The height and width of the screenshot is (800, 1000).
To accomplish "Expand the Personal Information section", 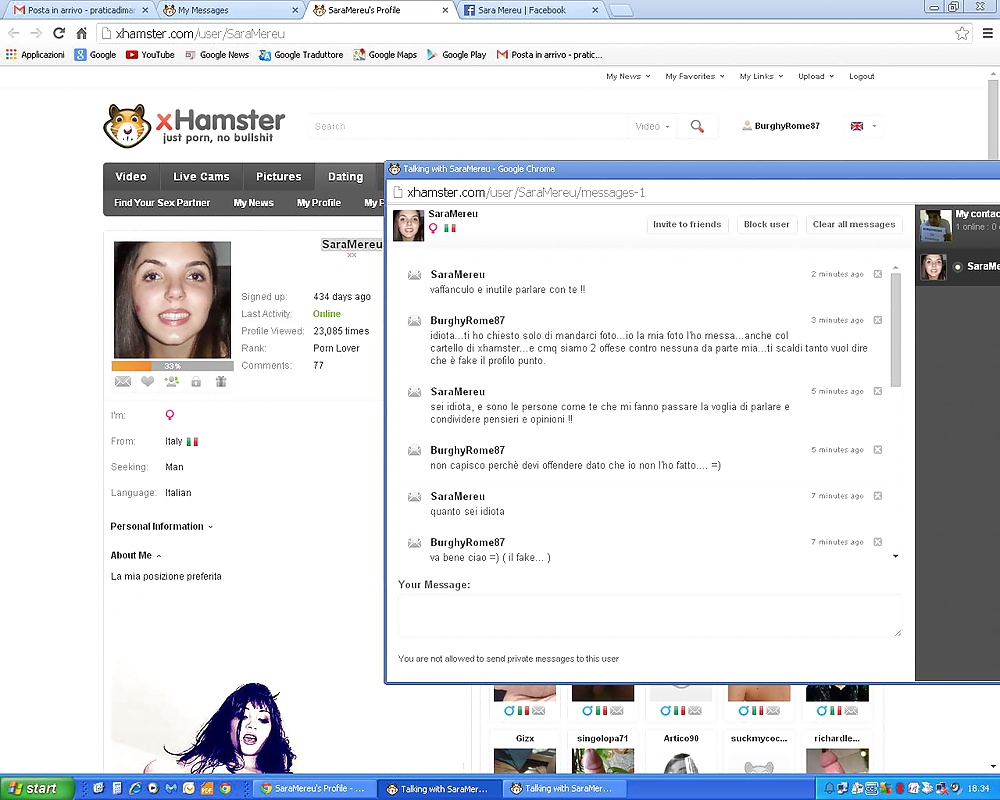I will [x=161, y=526].
